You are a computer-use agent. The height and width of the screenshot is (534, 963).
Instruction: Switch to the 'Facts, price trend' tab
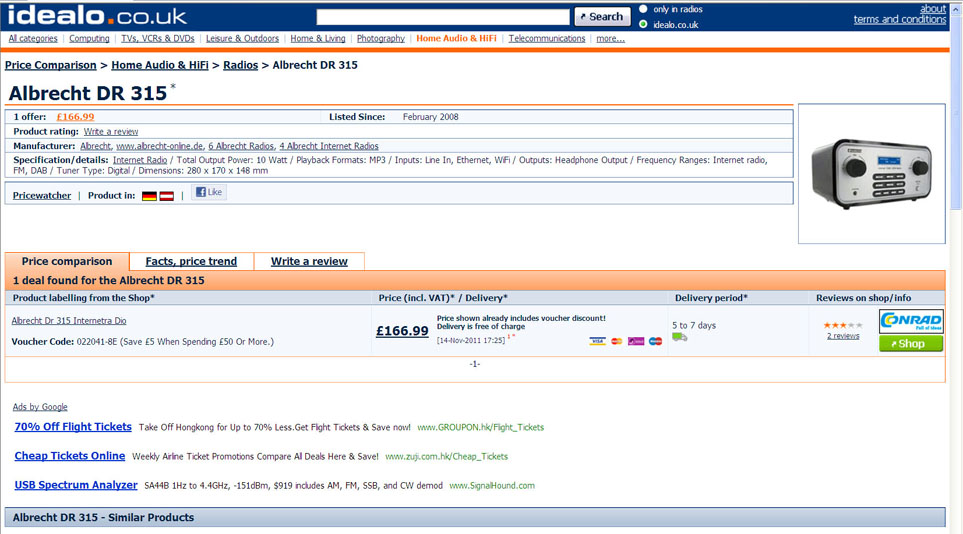(x=191, y=261)
